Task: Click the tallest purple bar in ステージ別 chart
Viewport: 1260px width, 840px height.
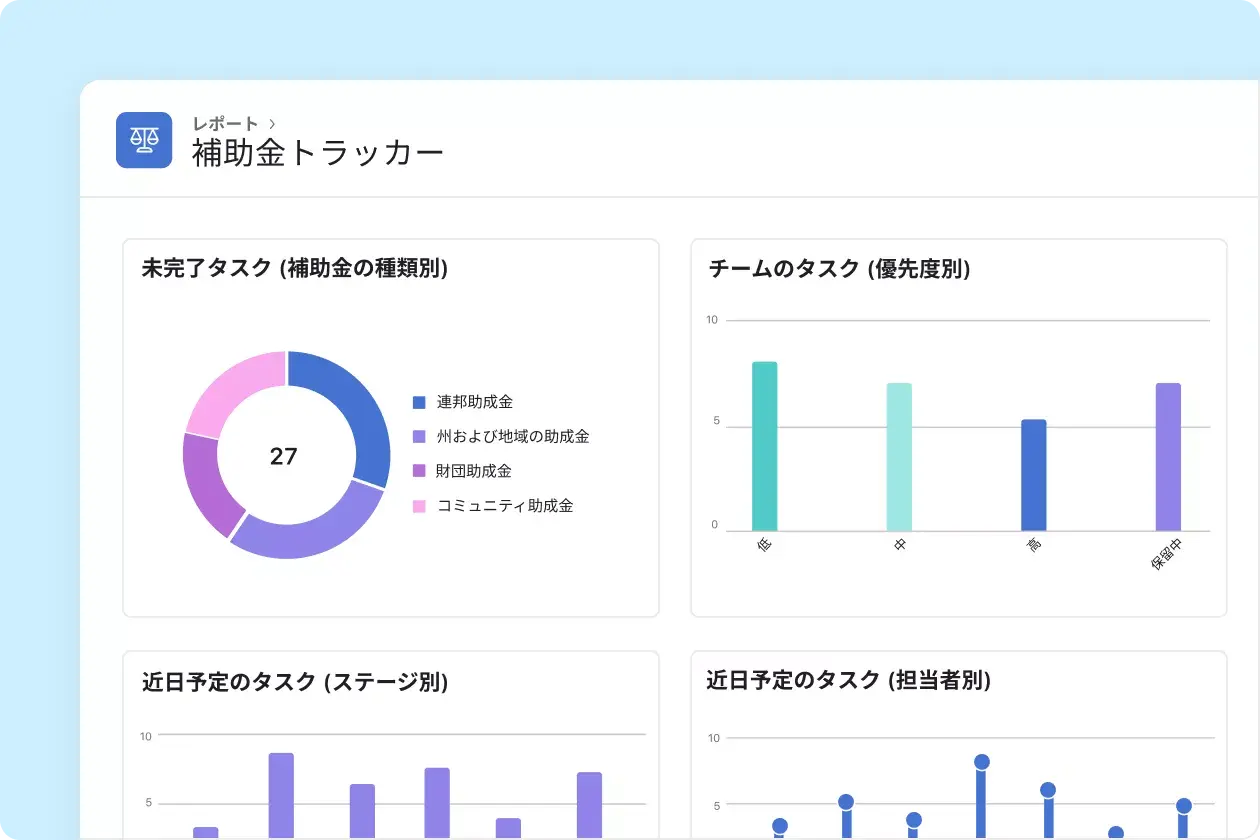Action: pyautogui.click(x=281, y=796)
